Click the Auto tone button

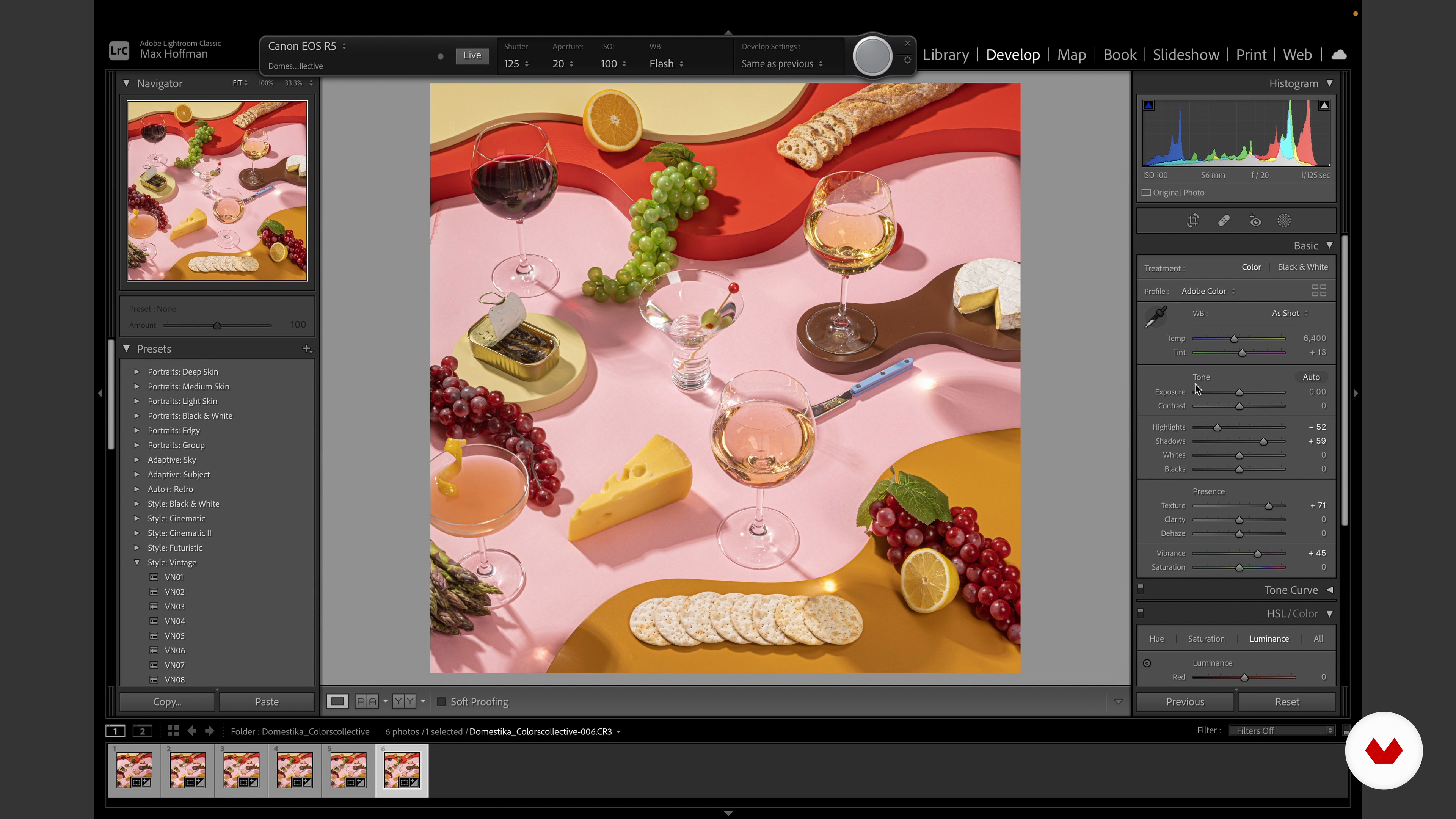(1311, 377)
